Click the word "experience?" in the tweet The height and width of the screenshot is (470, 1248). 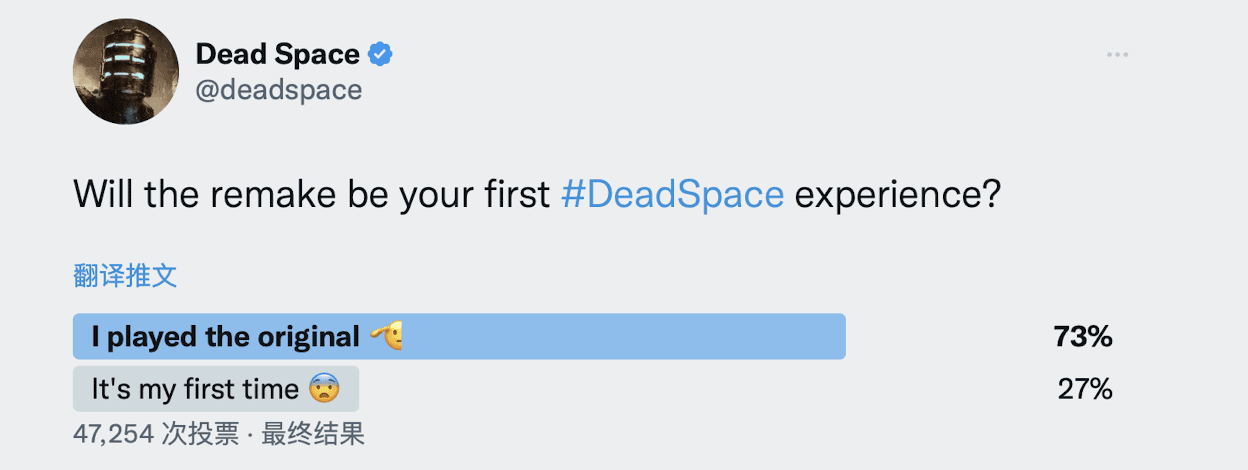coord(898,194)
